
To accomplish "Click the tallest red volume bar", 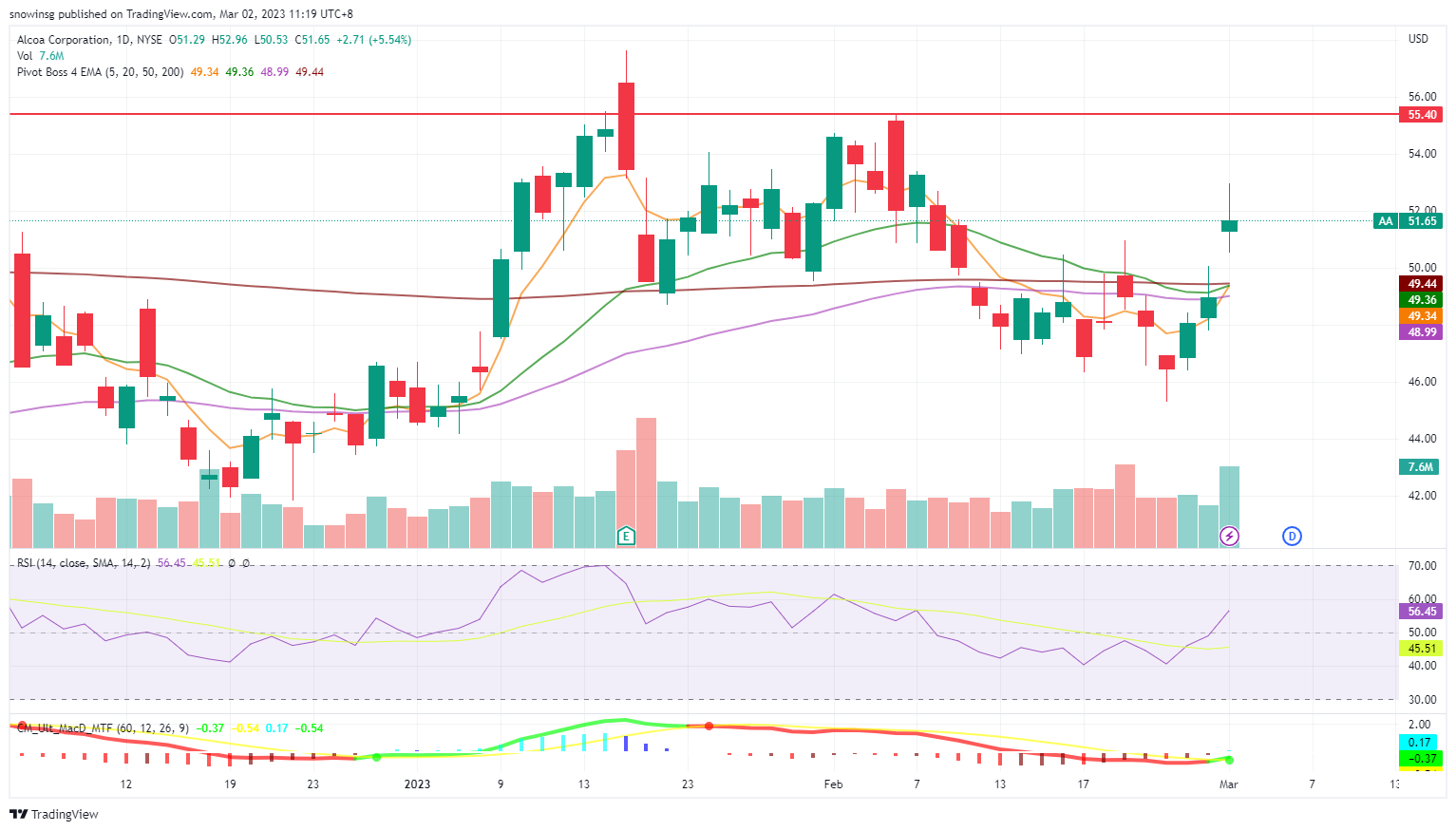I will [x=646, y=482].
